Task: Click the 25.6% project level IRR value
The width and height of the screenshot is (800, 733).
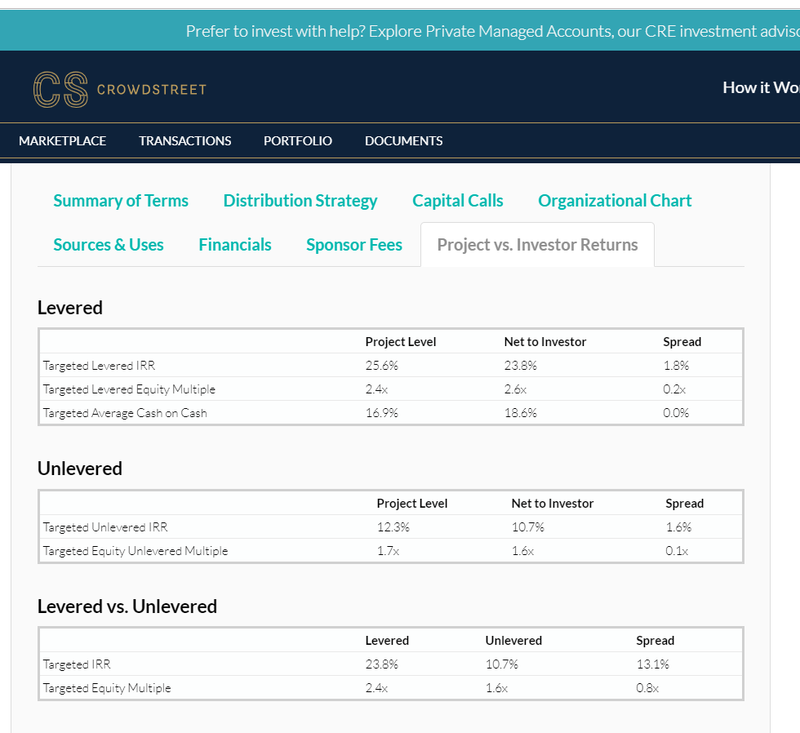Action: tap(382, 366)
